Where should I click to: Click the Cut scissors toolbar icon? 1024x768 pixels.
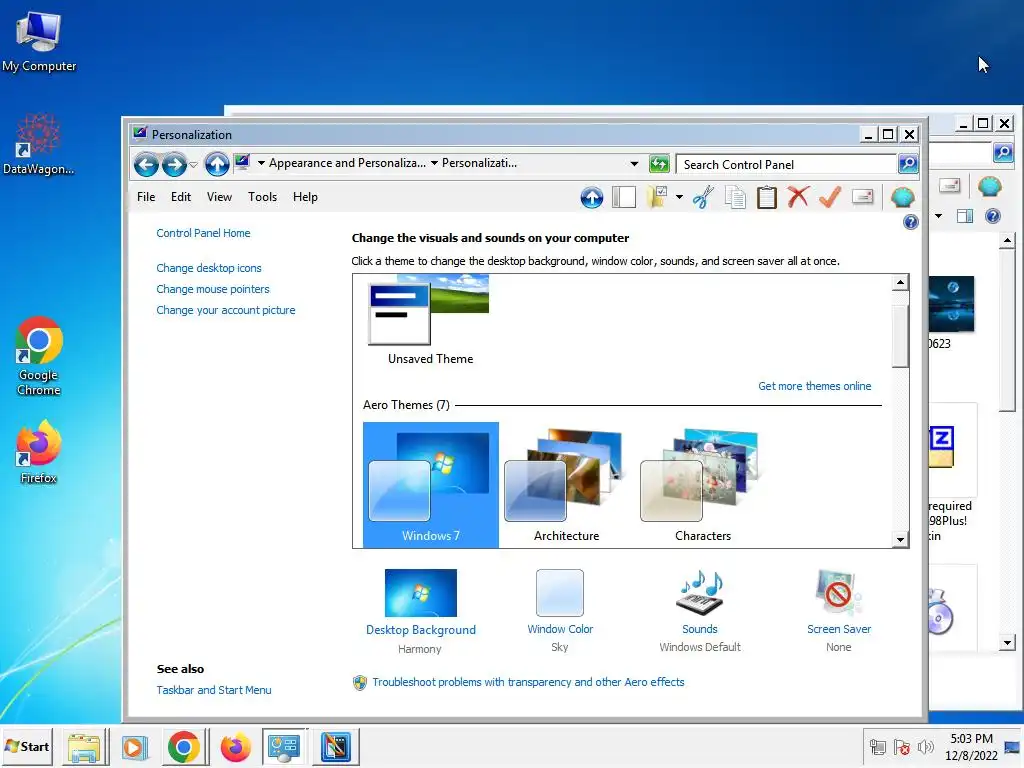click(x=703, y=197)
